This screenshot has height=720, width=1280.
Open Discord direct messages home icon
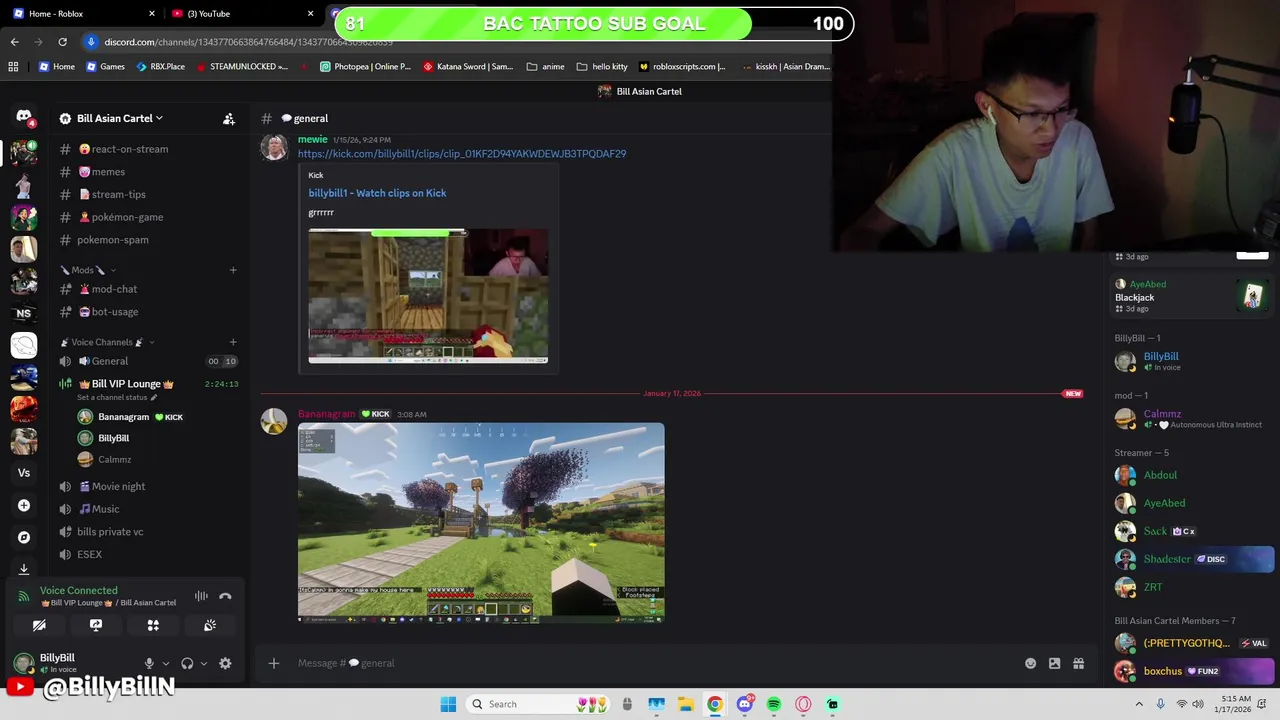coord(24,117)
